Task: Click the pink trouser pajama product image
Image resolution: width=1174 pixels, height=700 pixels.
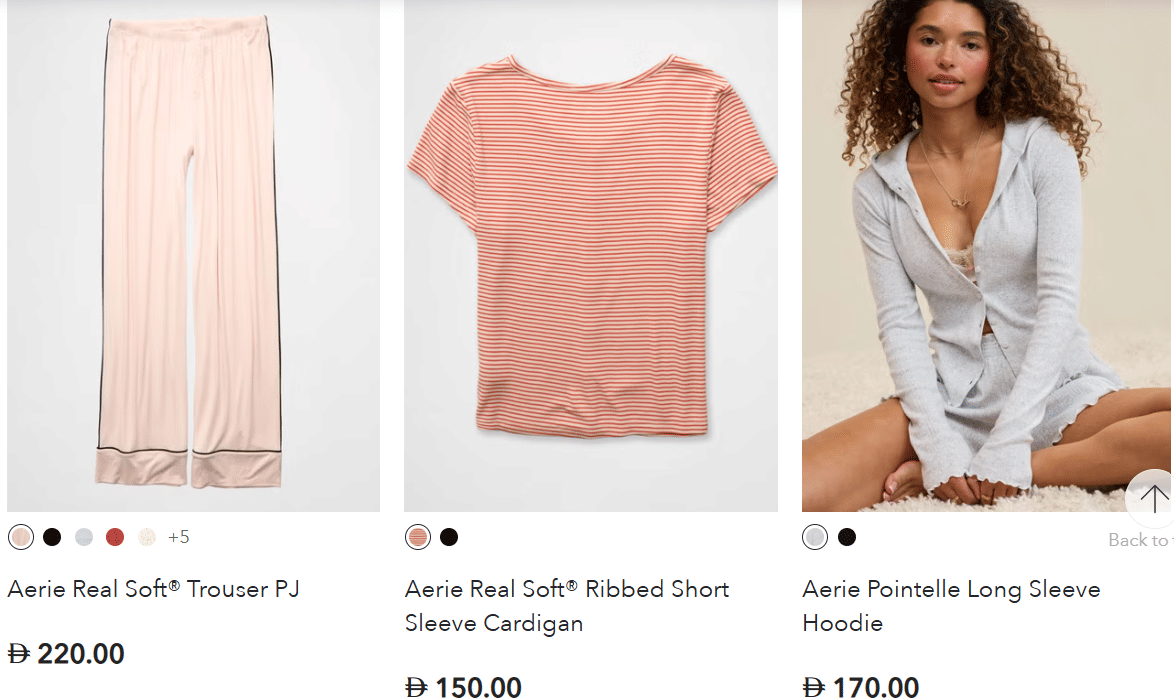Action: 193,255
